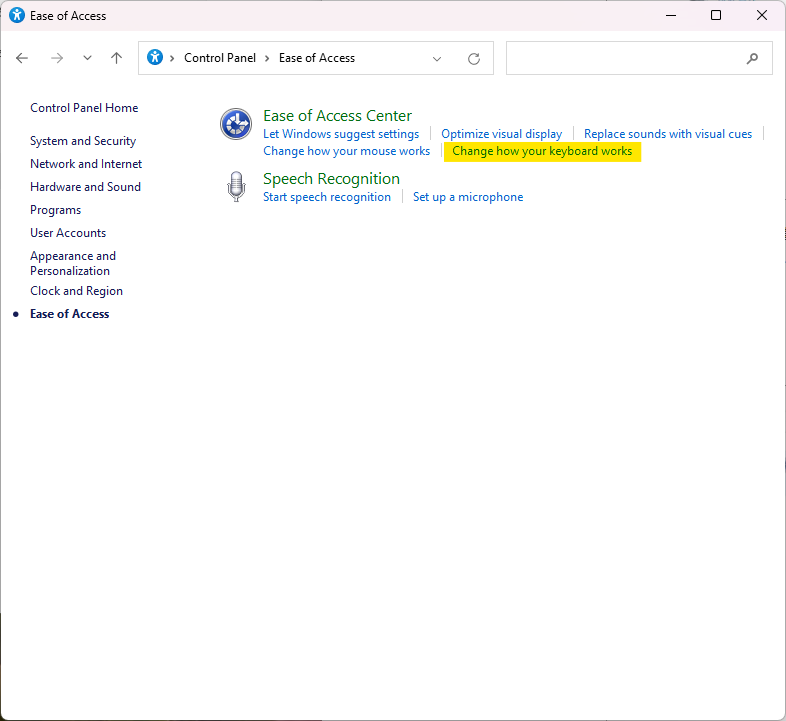
Task: Open Clock and Region category
Action: point(76,291)
